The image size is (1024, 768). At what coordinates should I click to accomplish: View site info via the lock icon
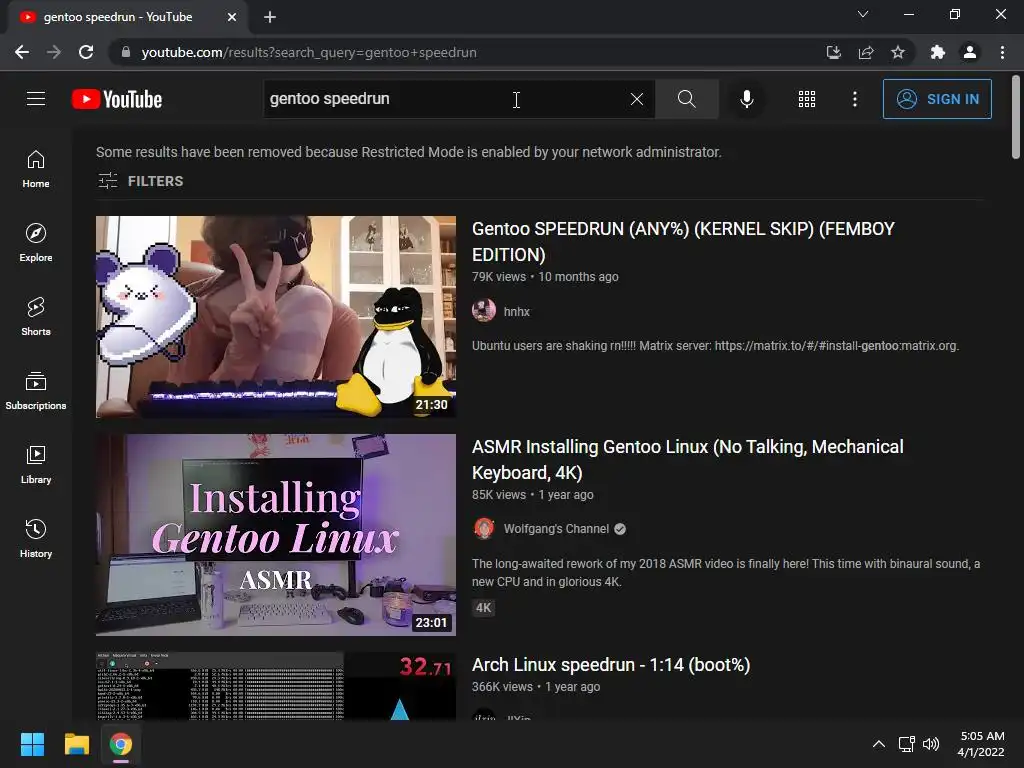[x=126, y=52]
